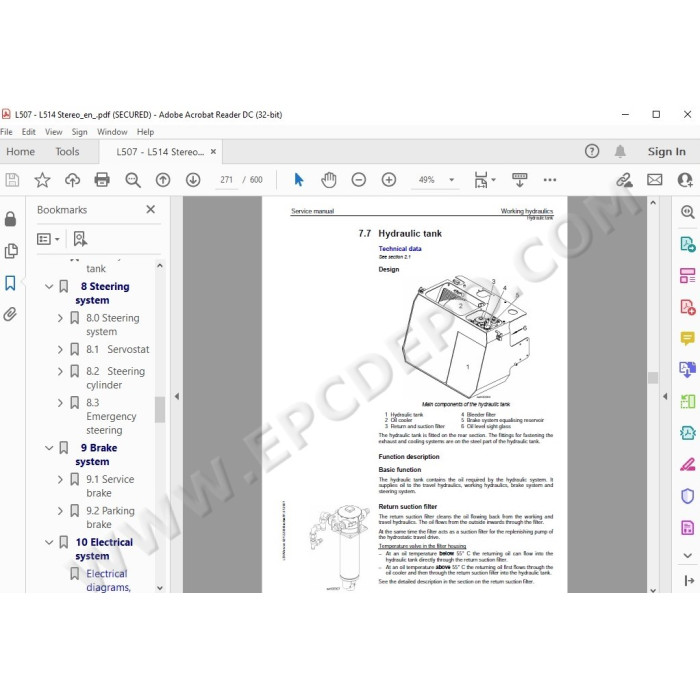This screenshot has width=700, height=700.
Task: Show more tools ellipsis
Action: [550, 180]
